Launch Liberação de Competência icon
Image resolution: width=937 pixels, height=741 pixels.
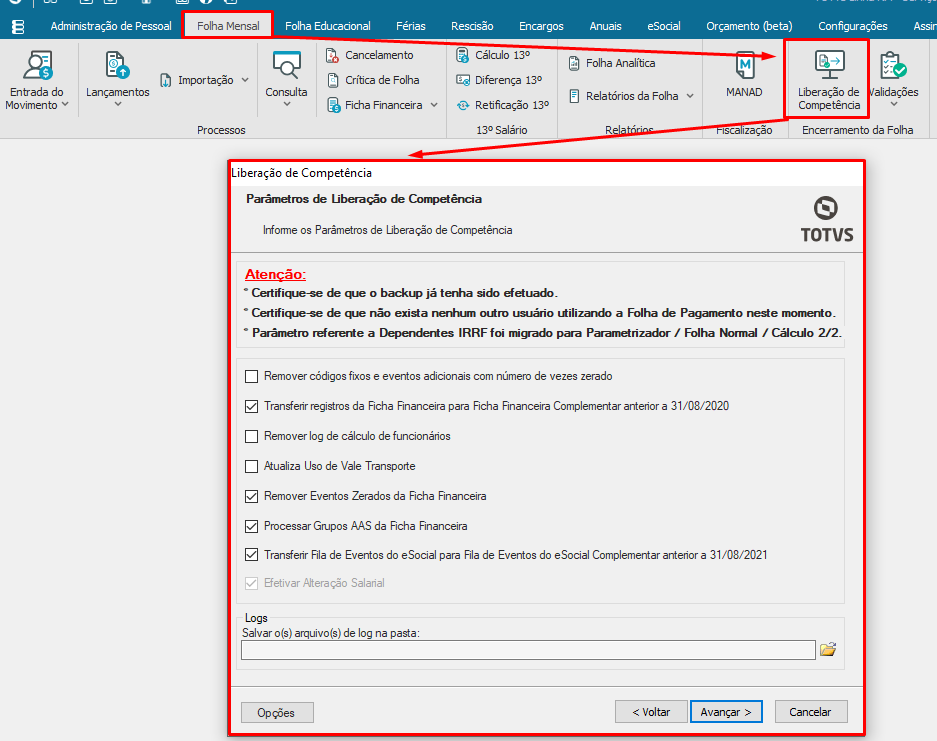point(829,65)
